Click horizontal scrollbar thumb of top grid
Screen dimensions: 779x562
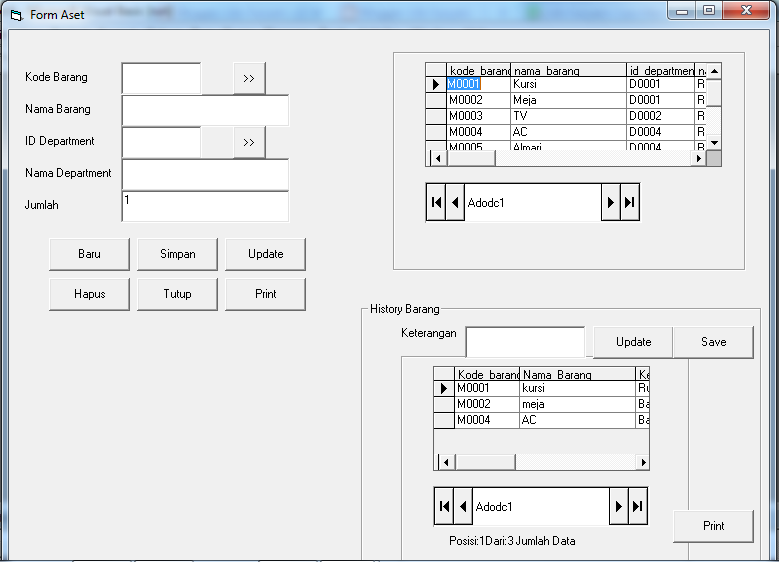click(x=471, y=159)
